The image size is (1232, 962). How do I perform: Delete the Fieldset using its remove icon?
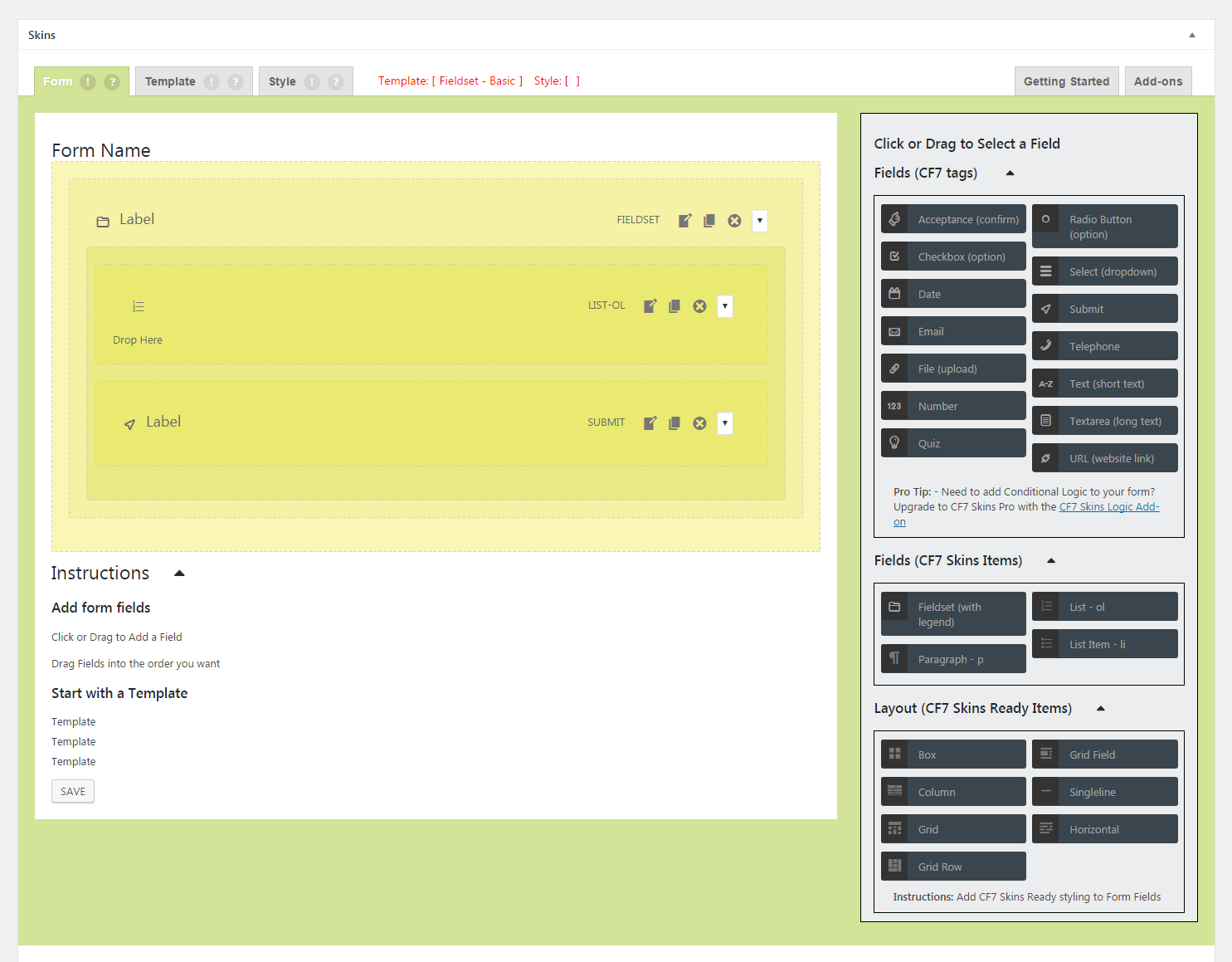point(734,221)
